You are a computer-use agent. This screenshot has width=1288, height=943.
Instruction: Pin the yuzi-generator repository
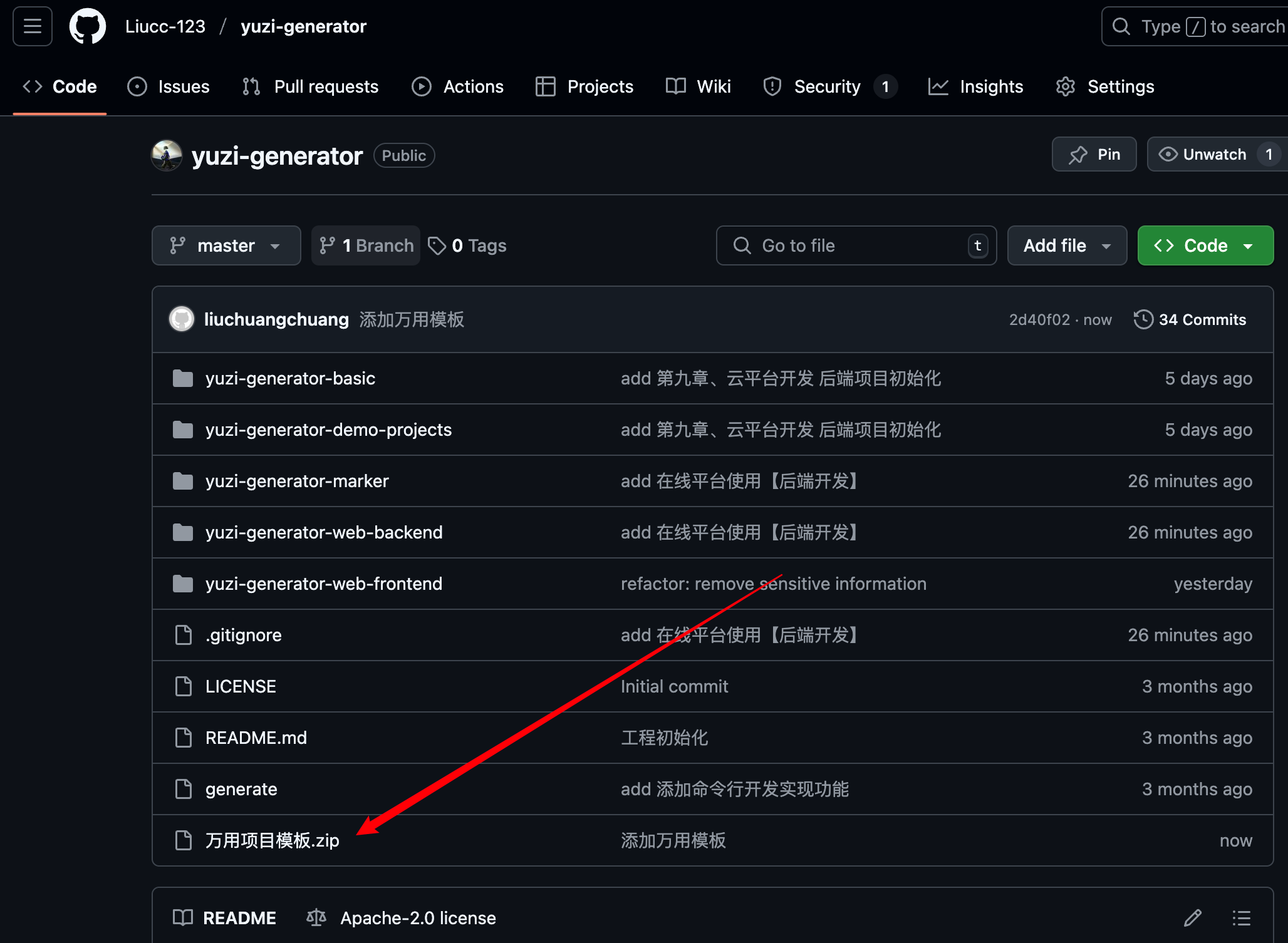[1094, 154]
